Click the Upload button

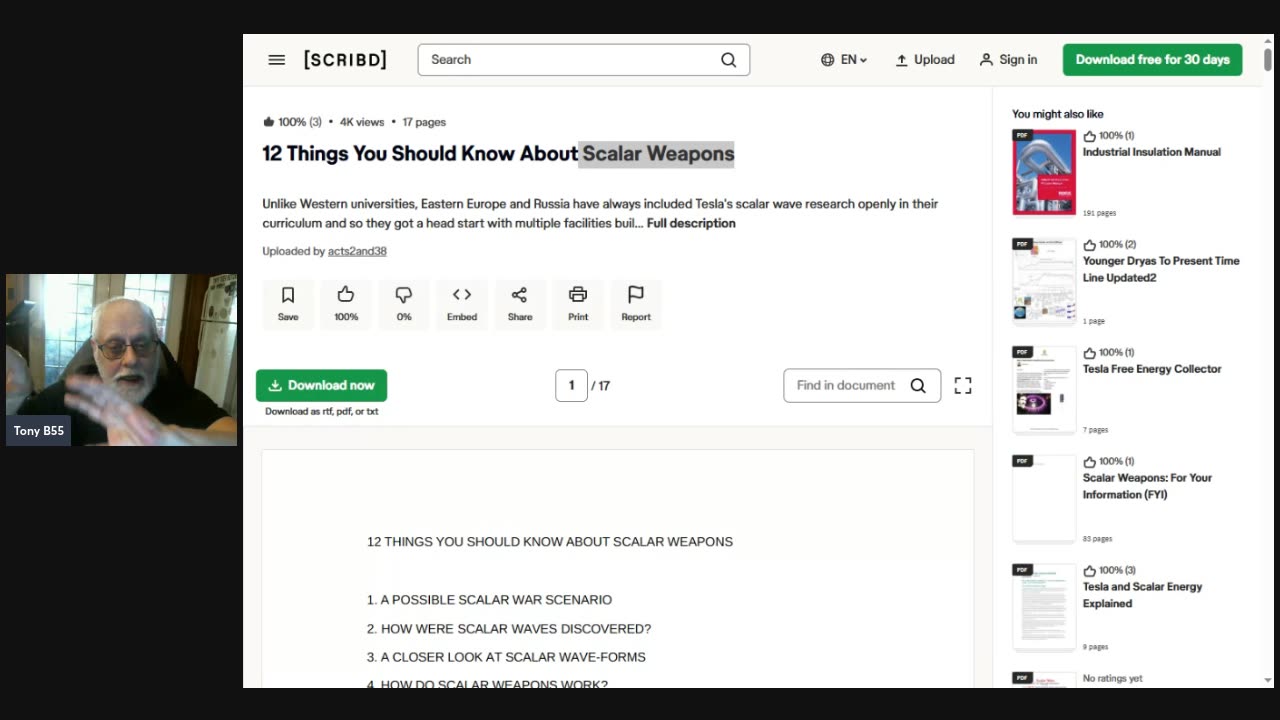pos(925,60)
